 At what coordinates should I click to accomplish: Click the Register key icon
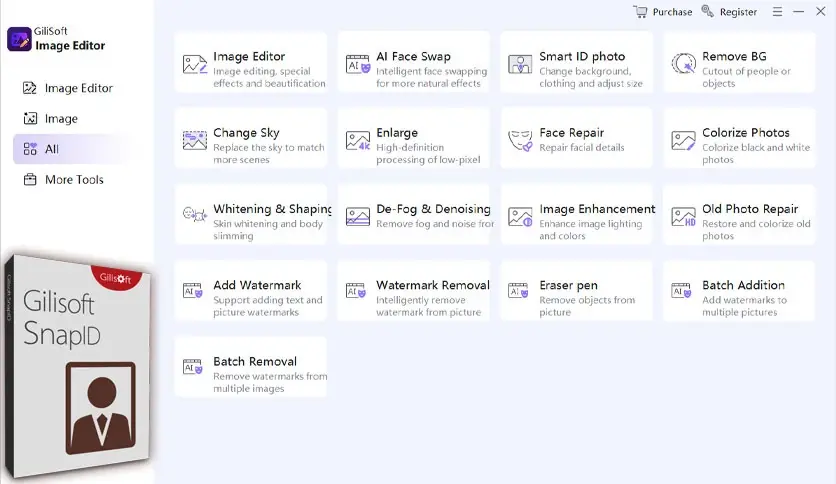pyautogui.click(x=708, y=11)
